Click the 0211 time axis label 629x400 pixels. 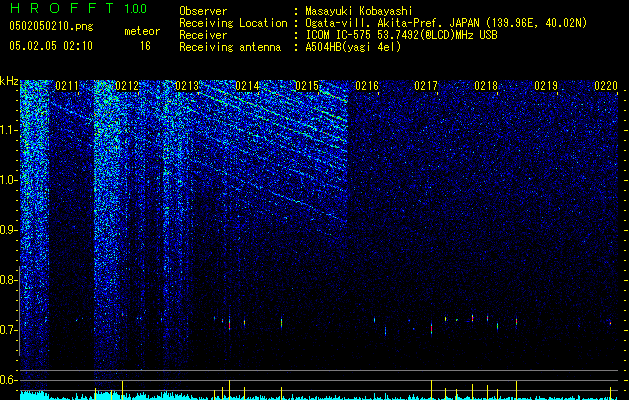pos(67,86)
